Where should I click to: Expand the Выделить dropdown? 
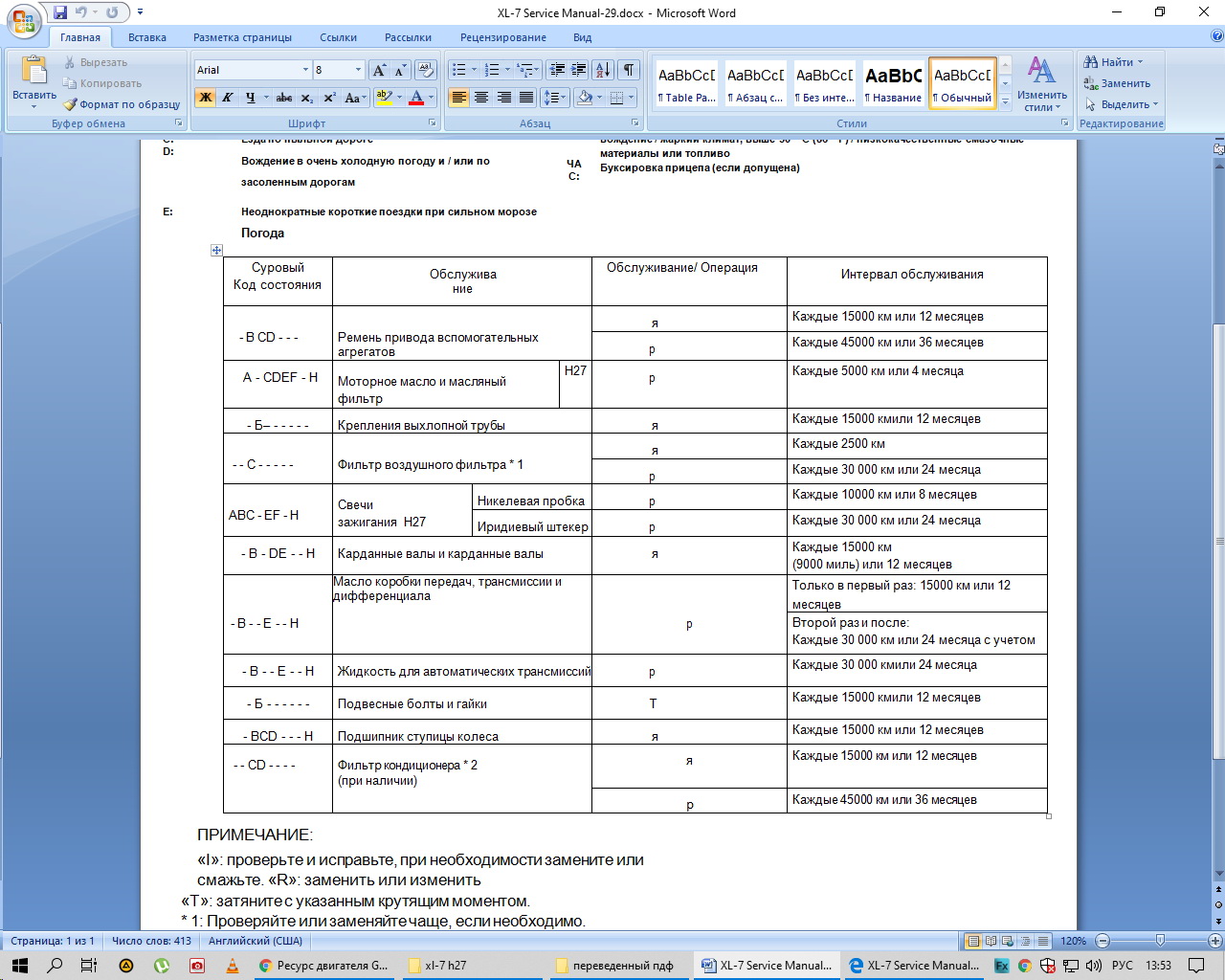click(x=1124, y=104)
